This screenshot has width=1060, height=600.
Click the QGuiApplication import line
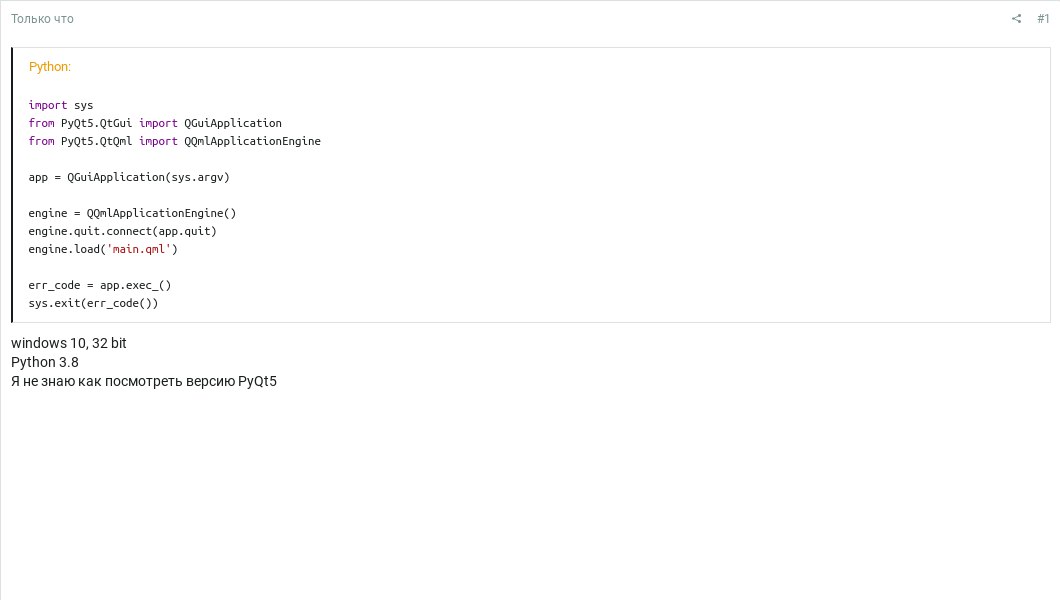155,123
